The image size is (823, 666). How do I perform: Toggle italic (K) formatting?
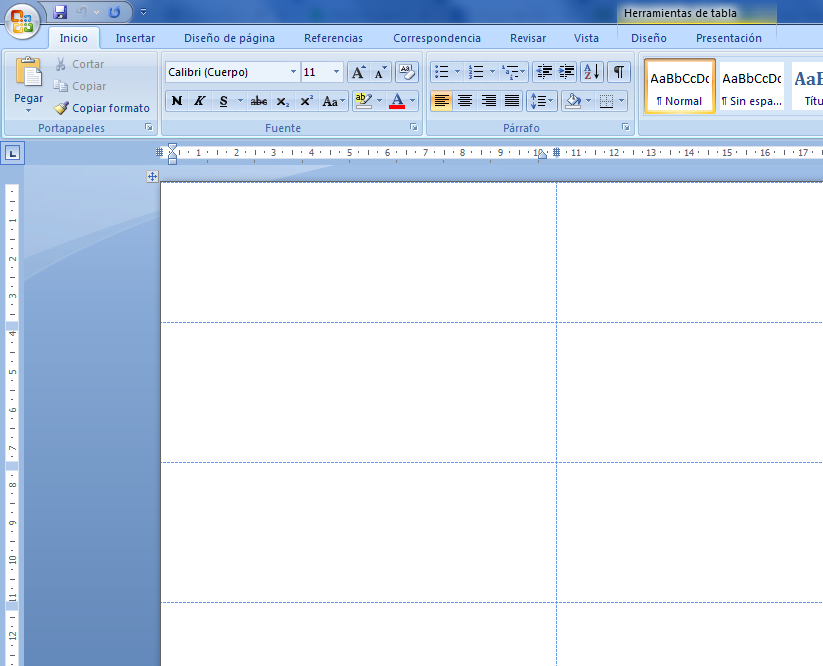(x=199, y=101)
